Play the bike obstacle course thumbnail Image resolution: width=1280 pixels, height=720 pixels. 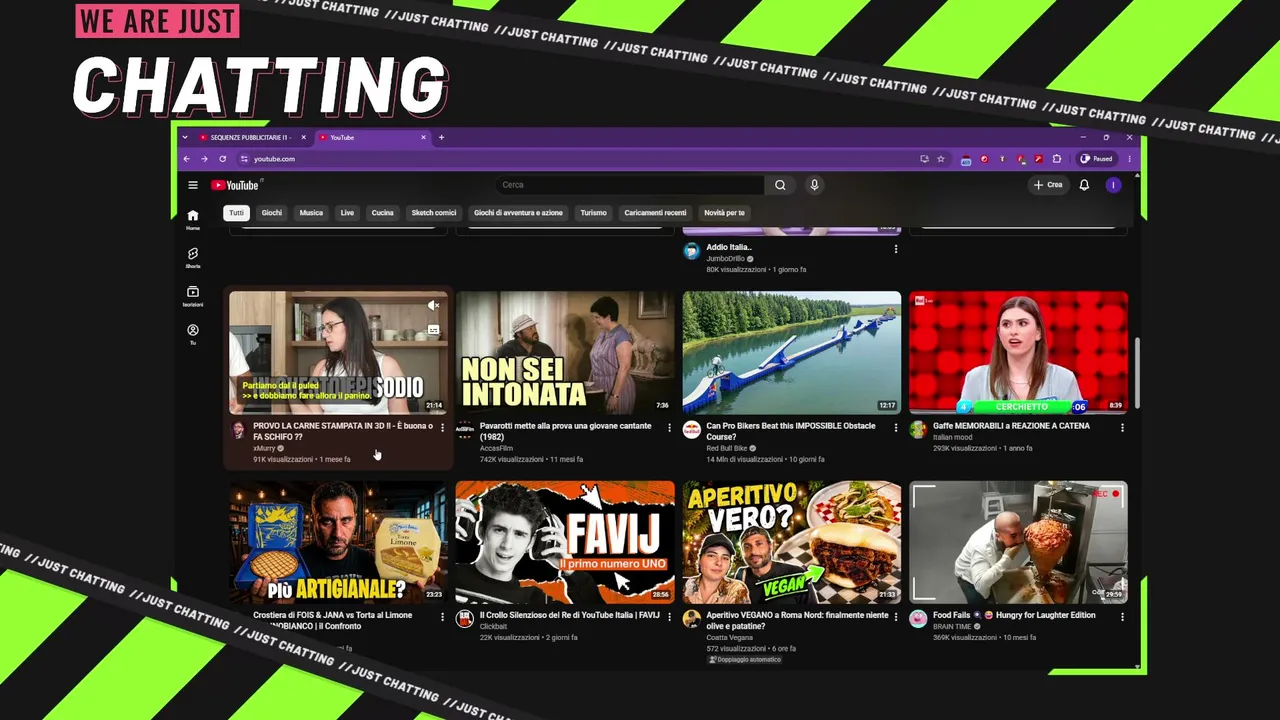(792, 352)
